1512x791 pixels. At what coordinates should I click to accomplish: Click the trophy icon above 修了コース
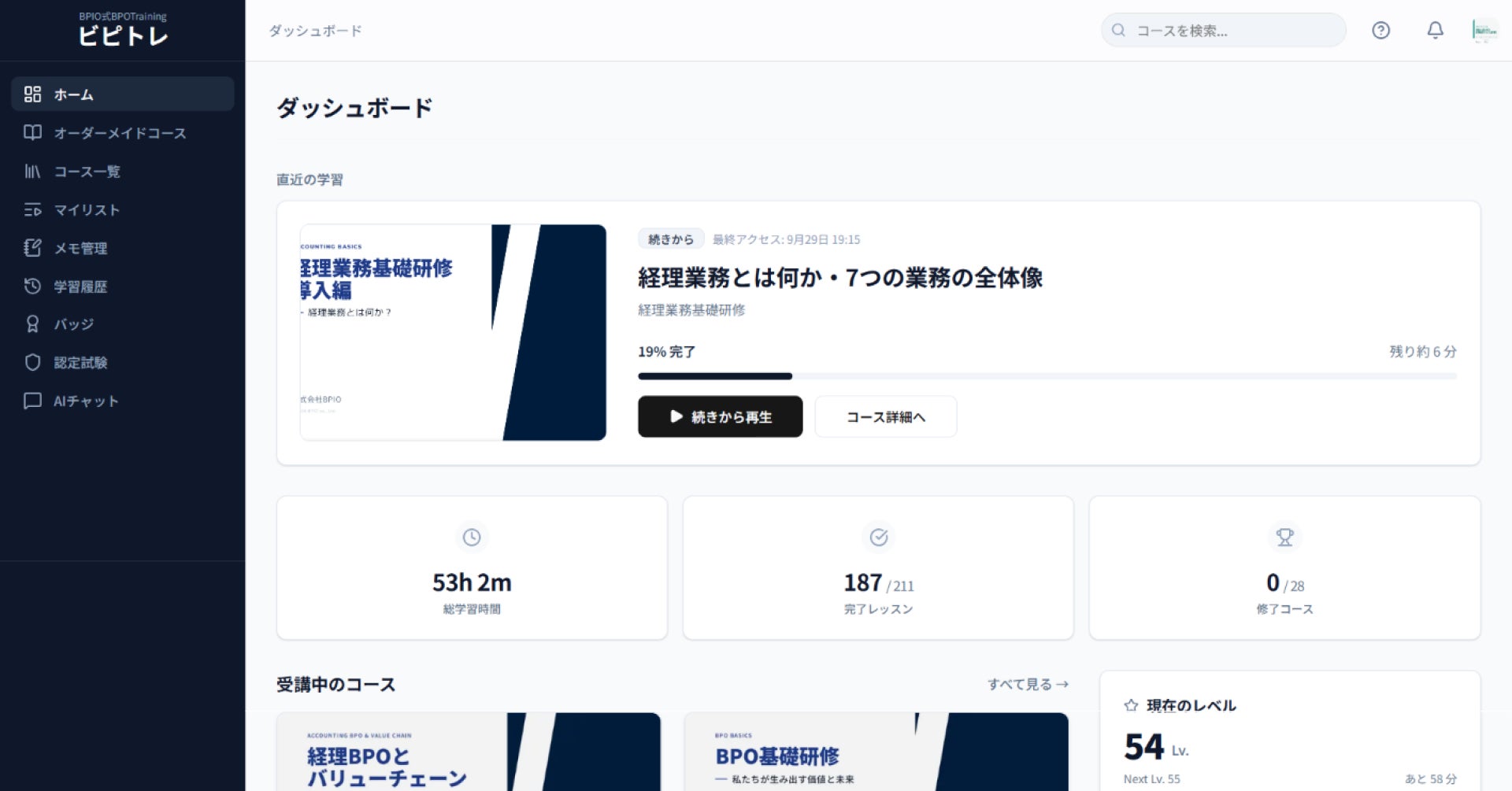point(1284,537)
